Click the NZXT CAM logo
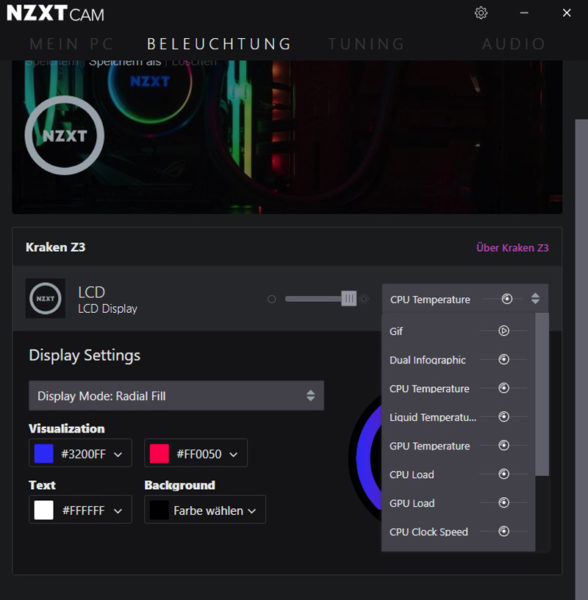 [55, 13]
